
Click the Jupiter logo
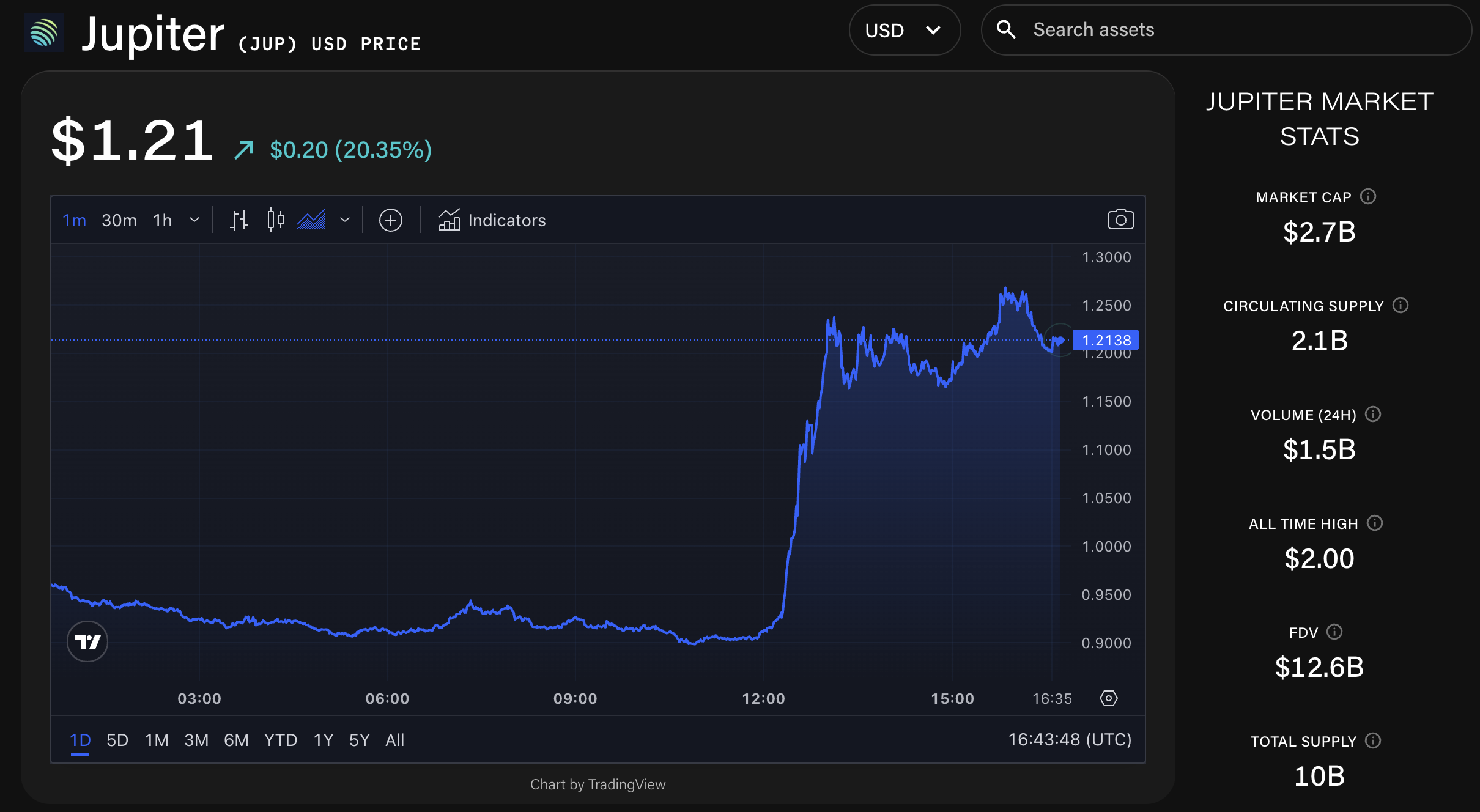pos(43,32)
